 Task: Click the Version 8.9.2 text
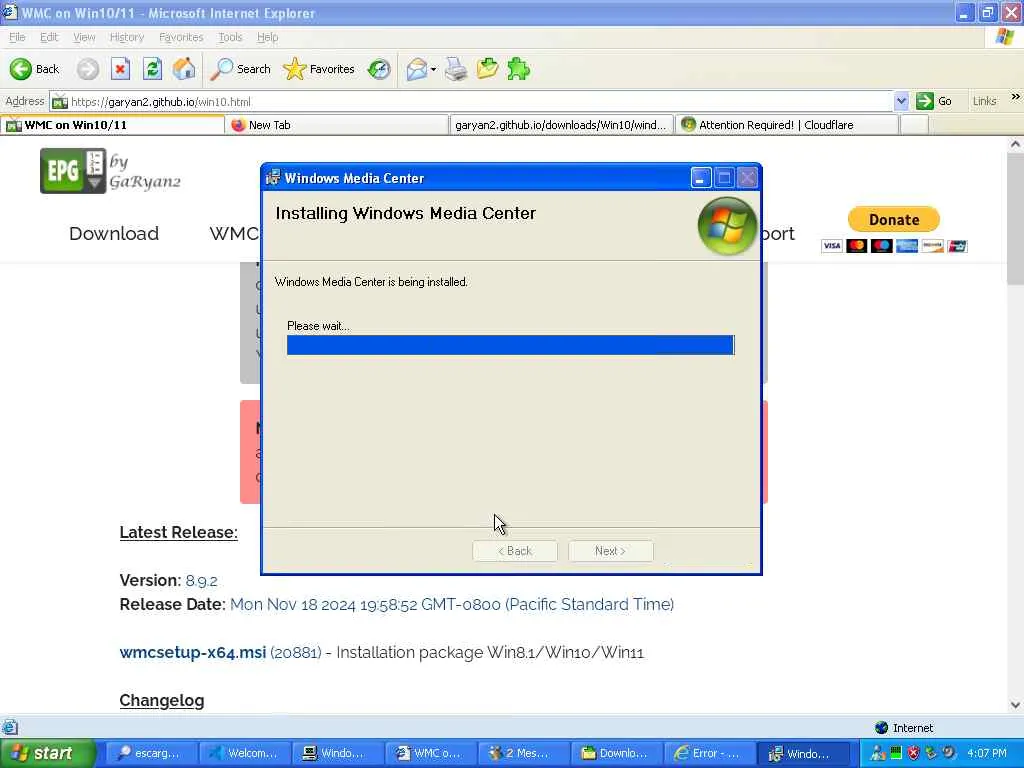(x=168, y=580)
